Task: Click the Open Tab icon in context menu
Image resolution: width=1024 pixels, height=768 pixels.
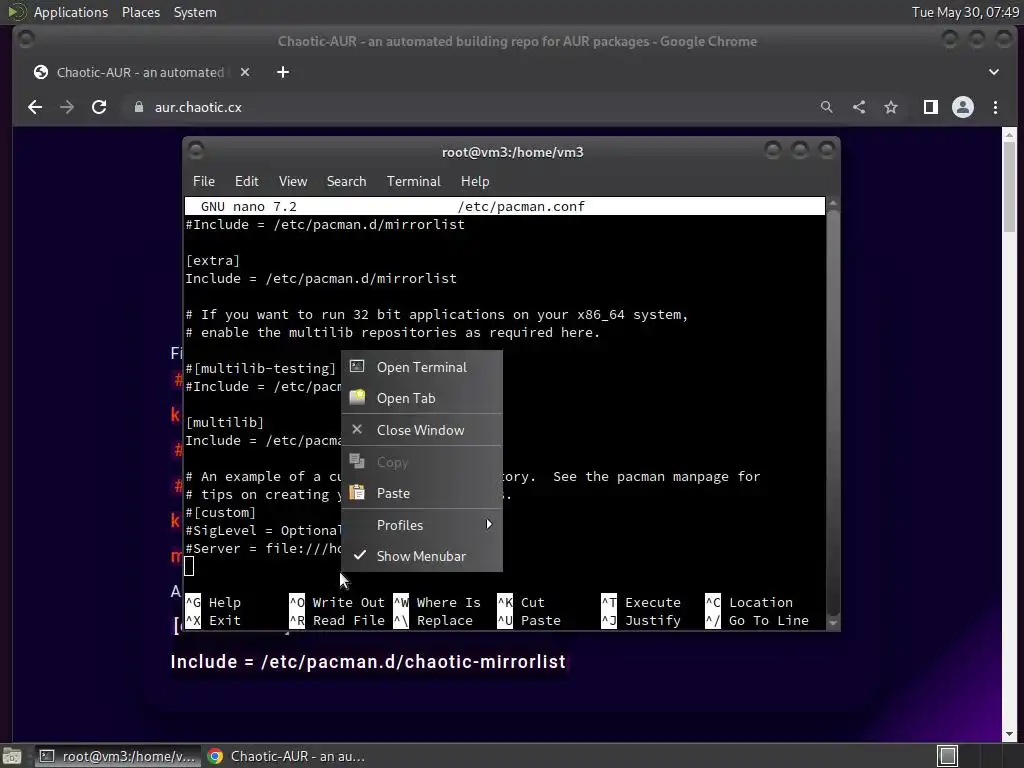Action: click(x=357, y=397)
